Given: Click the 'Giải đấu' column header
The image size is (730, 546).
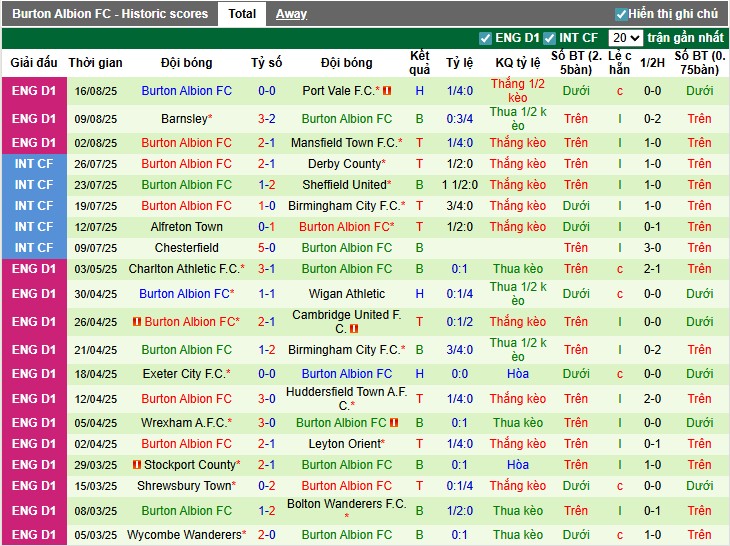Looking at the screenshot, I should (x=34, y=63).
